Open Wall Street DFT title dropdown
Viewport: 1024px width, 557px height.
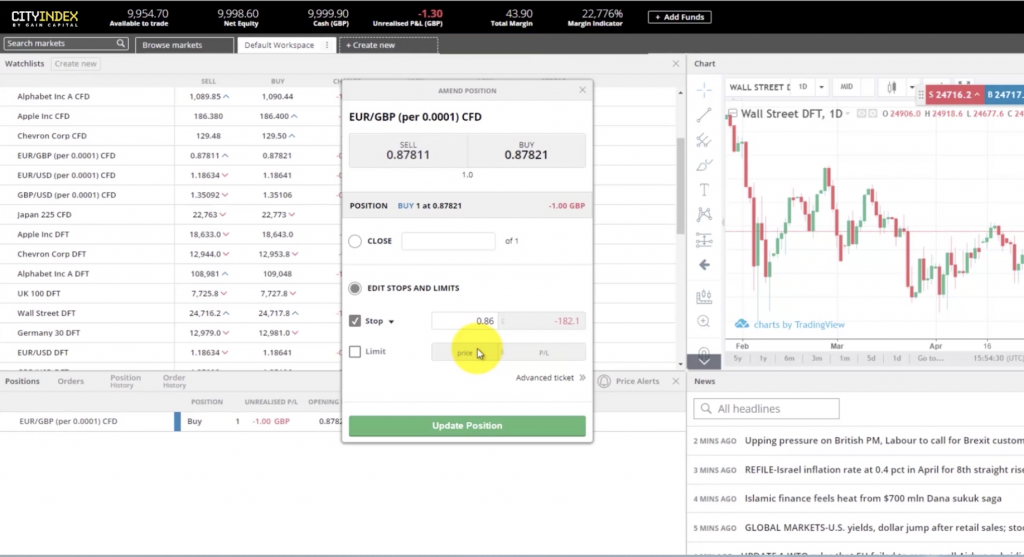pyautogui.click(x=848, y=114)
